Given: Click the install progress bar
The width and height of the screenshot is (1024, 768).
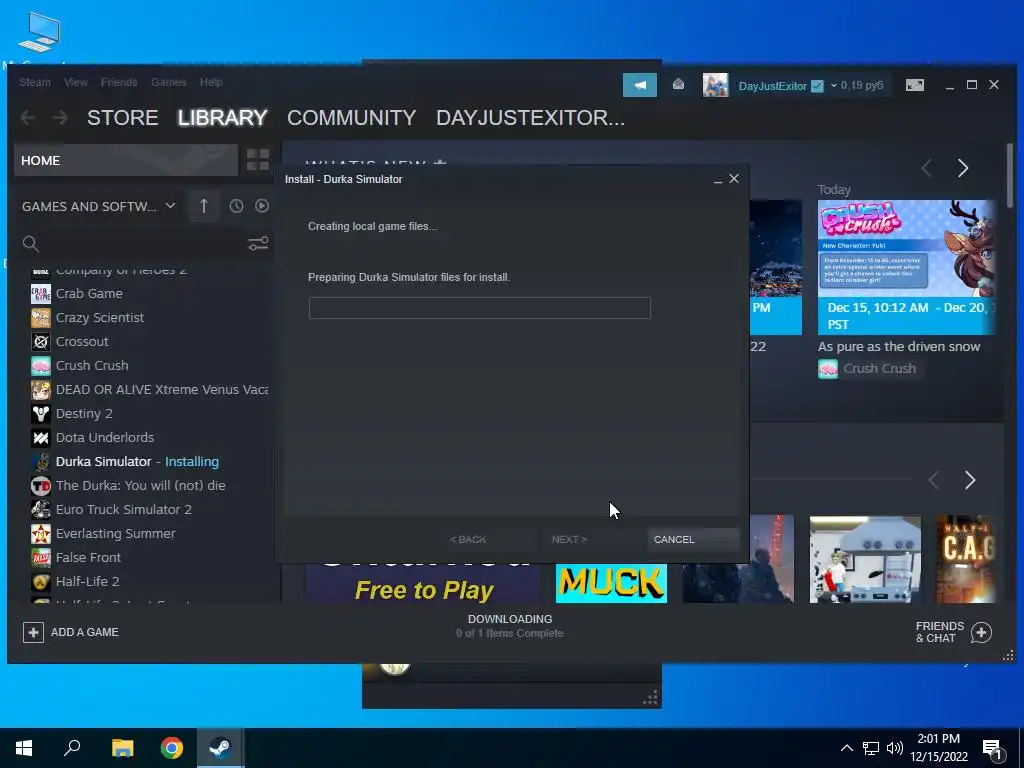Looking at the screenshot, I should [480, 308].
